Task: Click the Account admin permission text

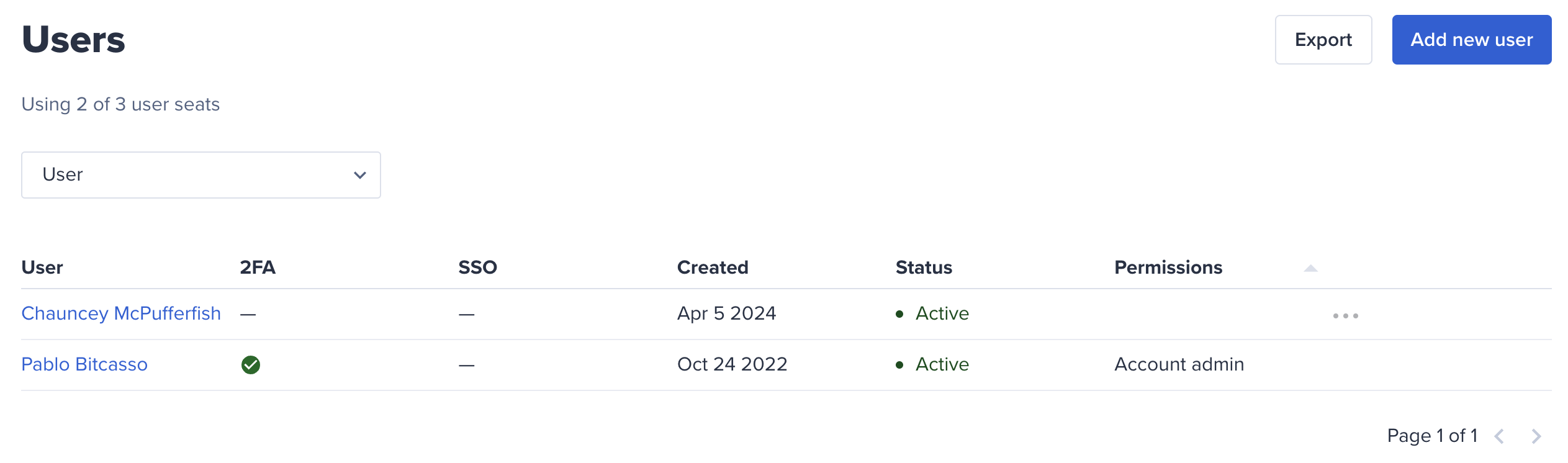Action: [x=1179, y=364]
